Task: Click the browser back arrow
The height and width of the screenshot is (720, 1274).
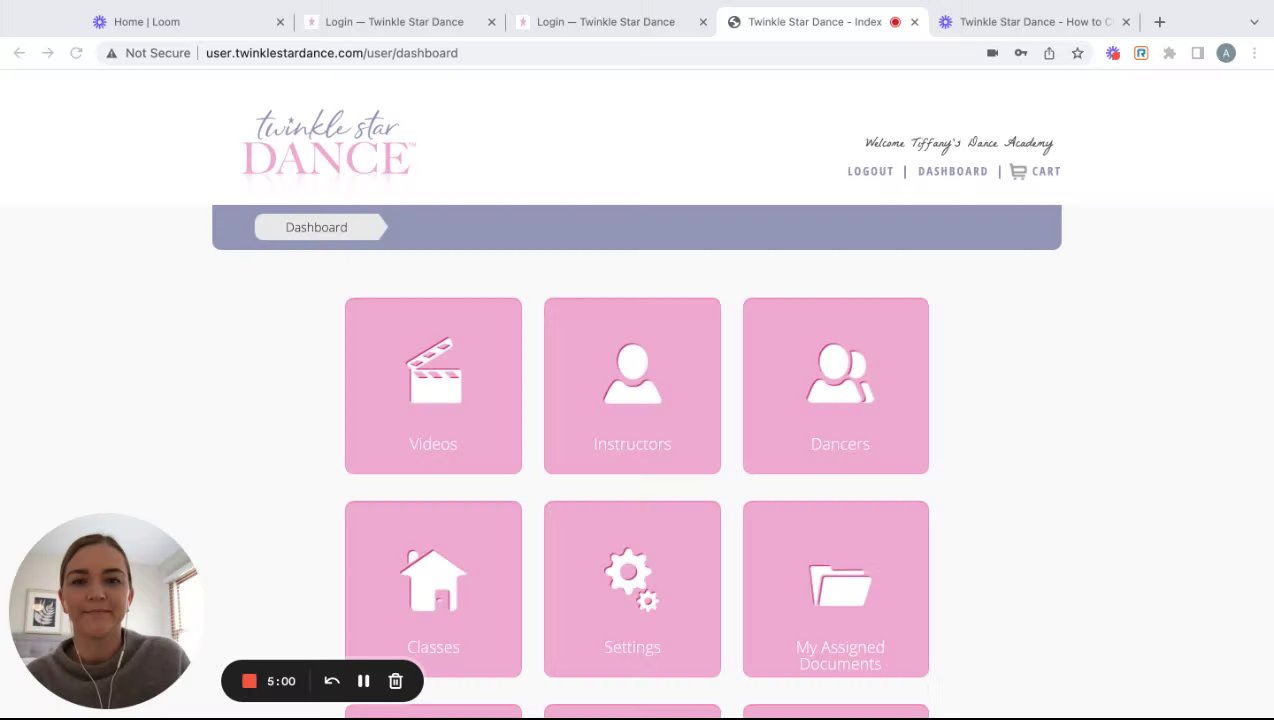Action: 19,53
